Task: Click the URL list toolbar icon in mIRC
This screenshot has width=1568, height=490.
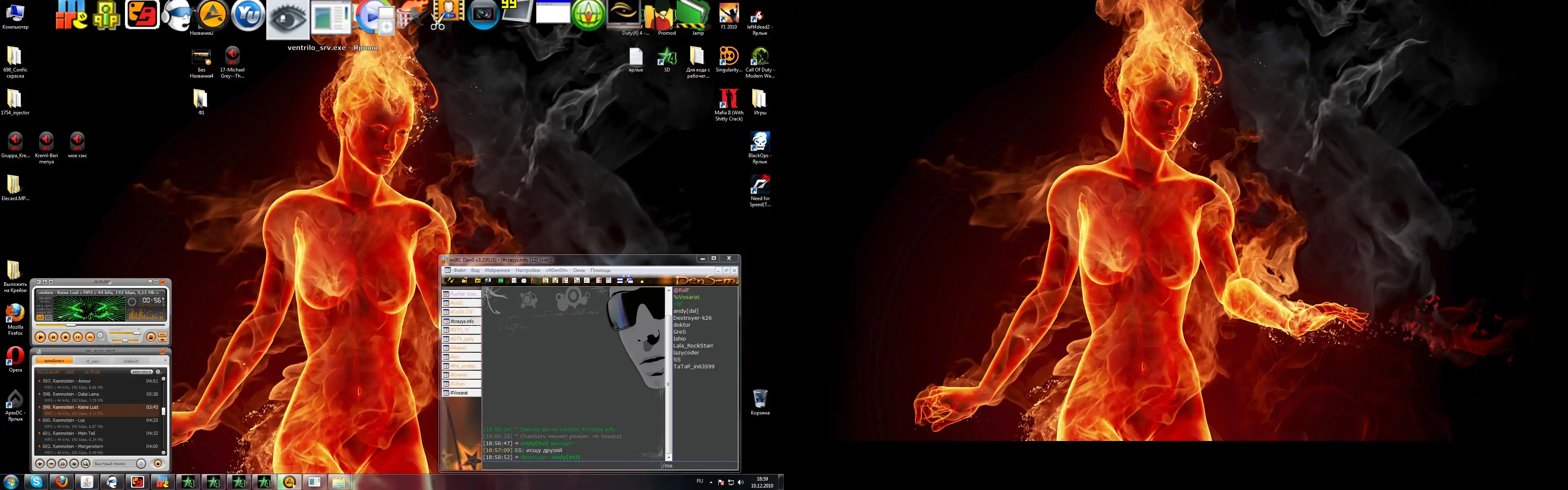Action: pos(609,281)
